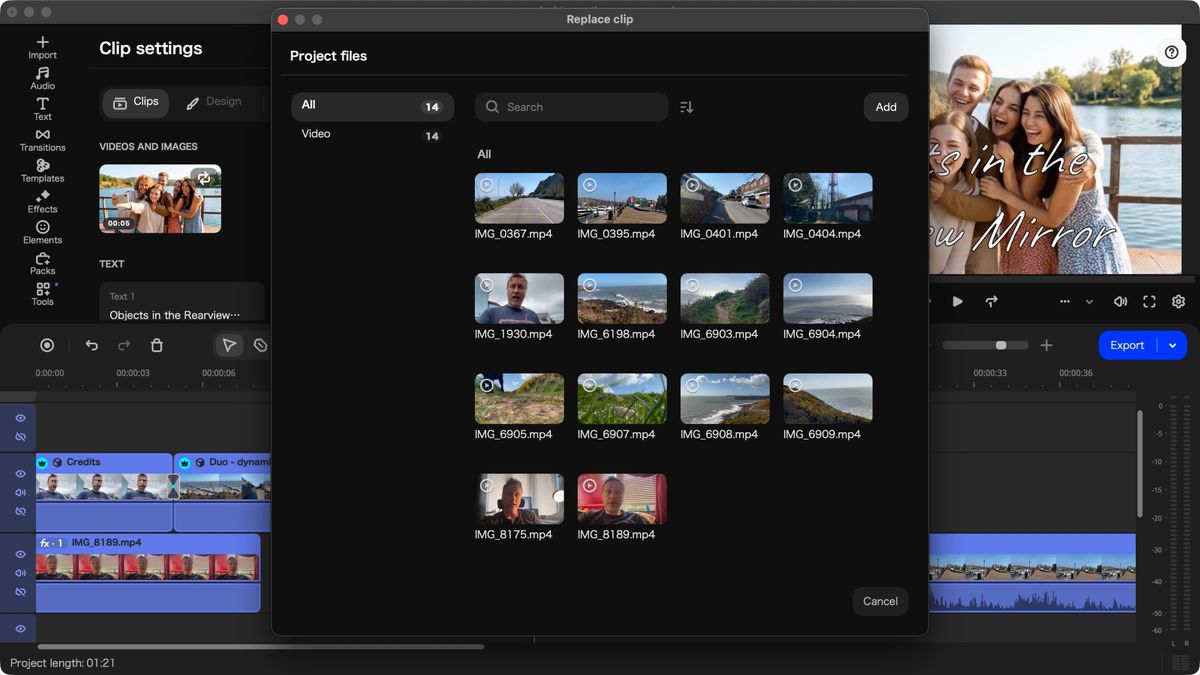
Task: Click the fx badge on the IMG_8189.mp4 clip
Action: (51, 543)
